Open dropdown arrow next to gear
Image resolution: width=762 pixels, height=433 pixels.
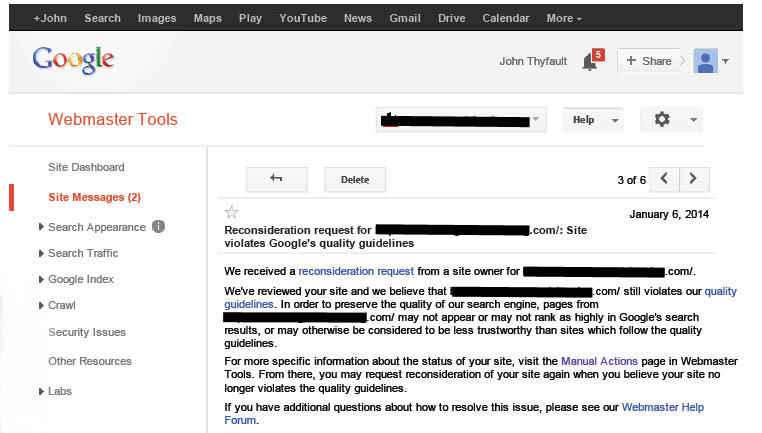693,120
